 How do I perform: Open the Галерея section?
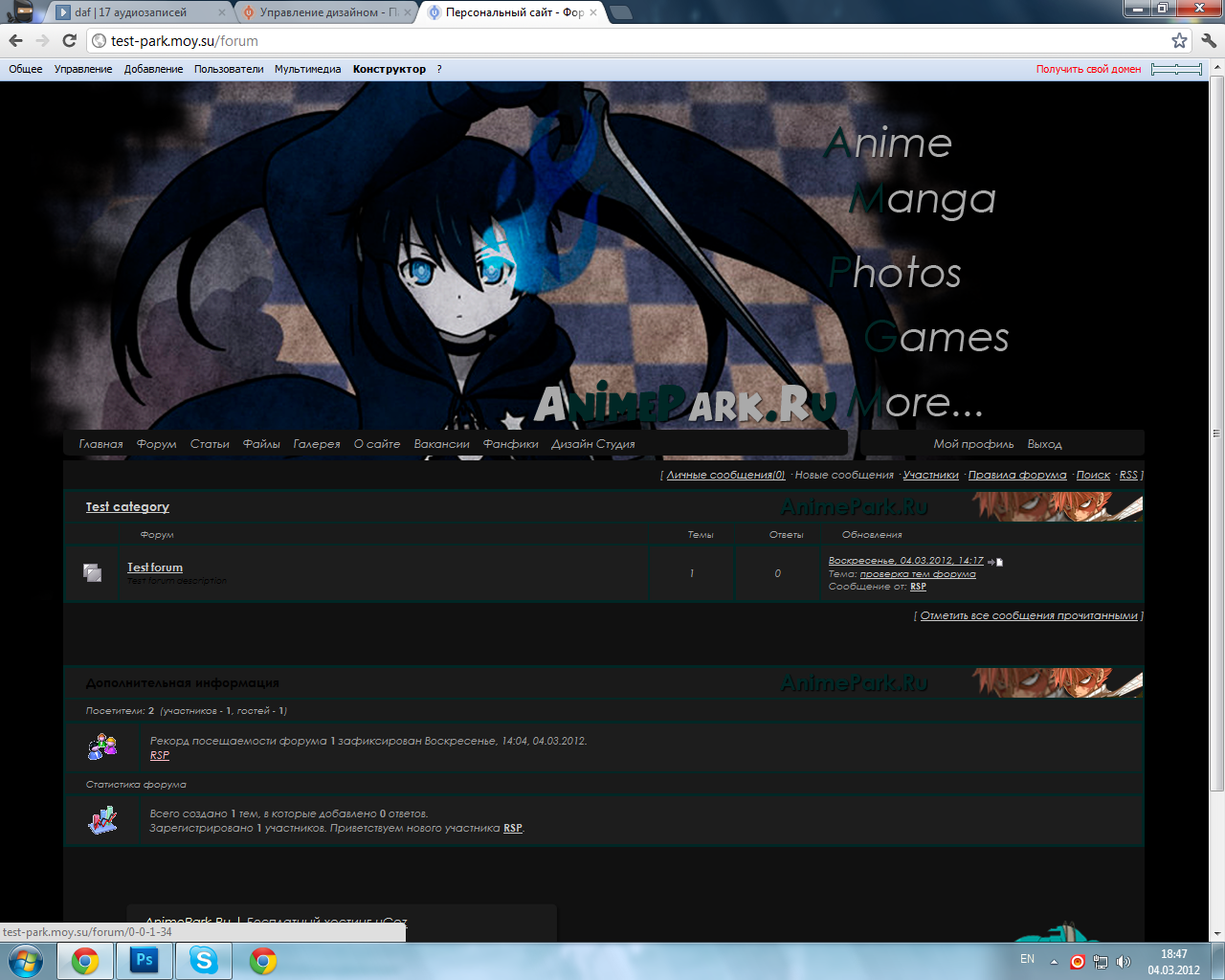(x=317, y=444)
